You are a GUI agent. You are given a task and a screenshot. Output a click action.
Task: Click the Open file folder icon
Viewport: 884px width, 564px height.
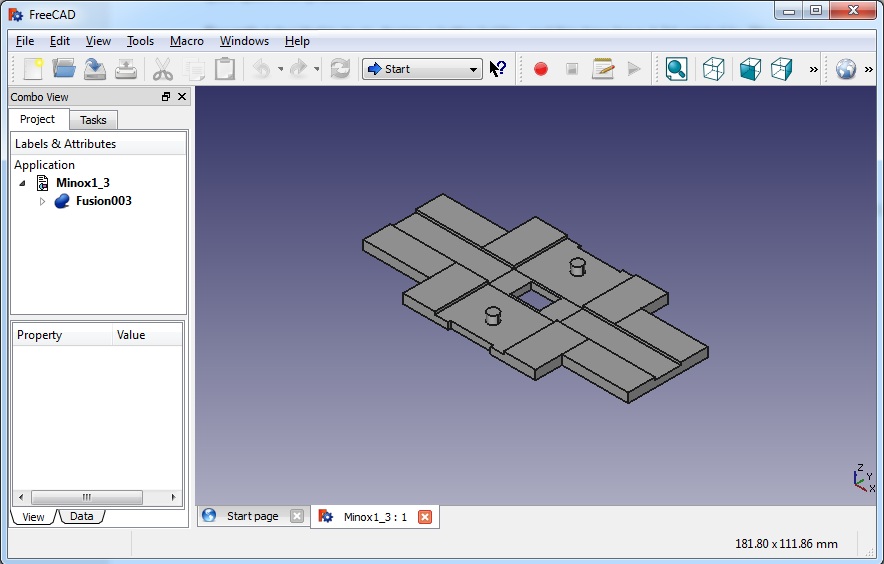click(64, 69)
